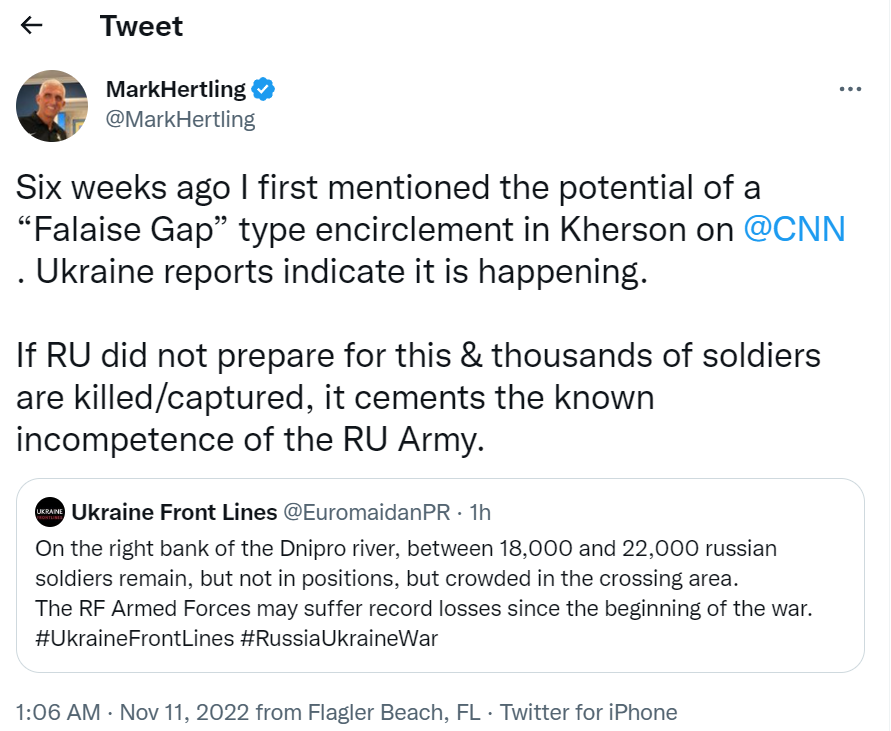The height and width of the screenshot is (731, 891).
Task: Click the back arrow icon
Action: 32,26
